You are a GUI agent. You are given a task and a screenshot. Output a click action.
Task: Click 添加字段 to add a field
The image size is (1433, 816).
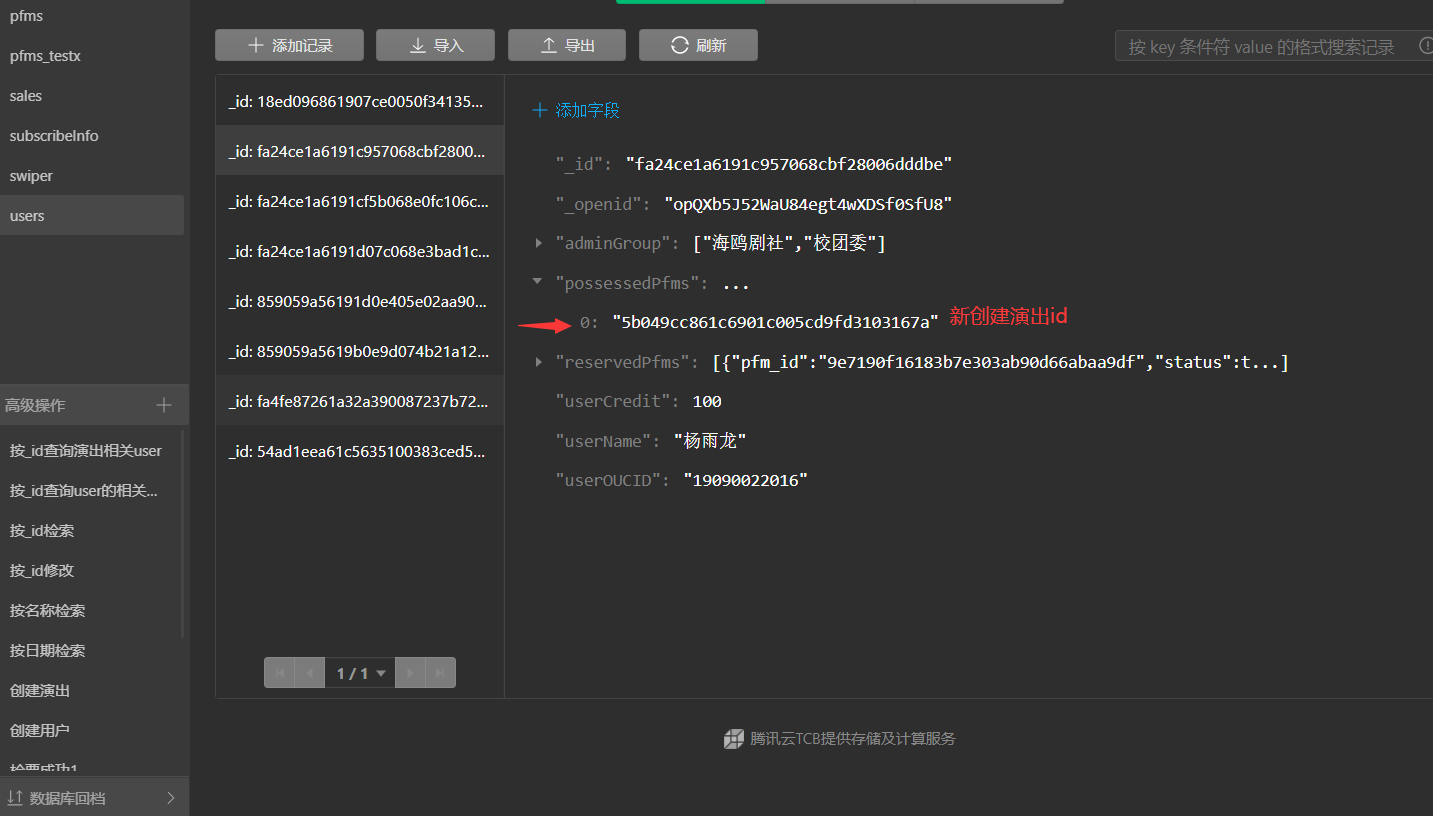tap(576, 110)
